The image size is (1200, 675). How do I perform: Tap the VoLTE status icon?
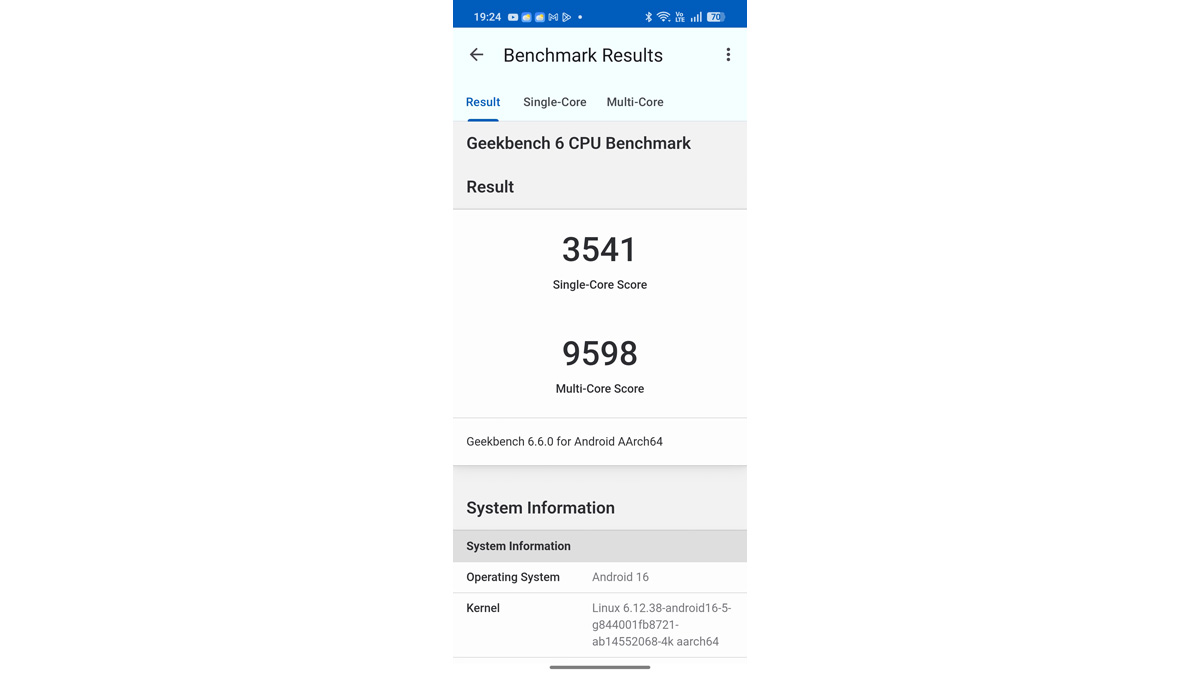pyautogui.click(x=680, y=17)
